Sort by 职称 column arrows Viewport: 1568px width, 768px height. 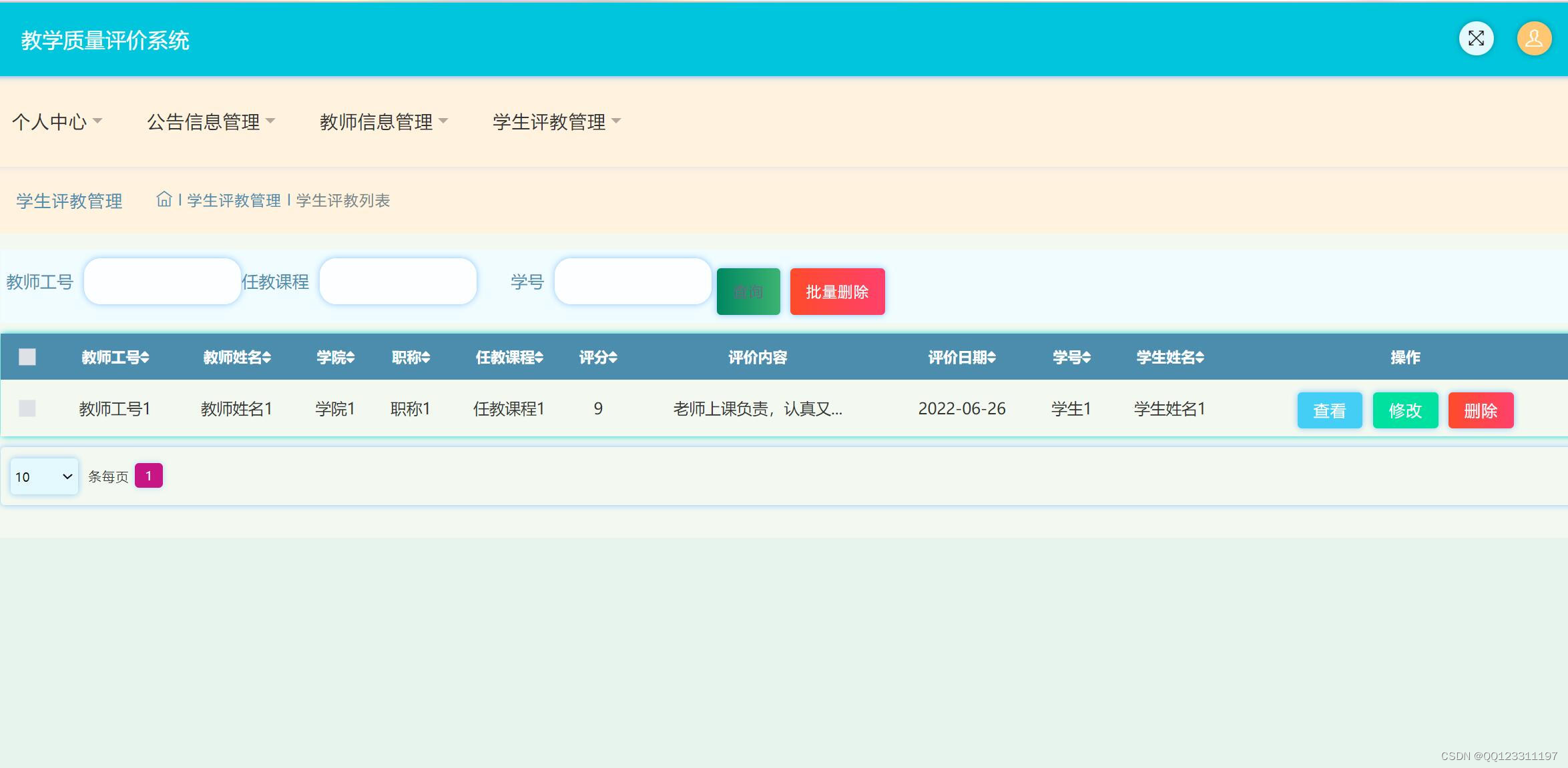426,358
